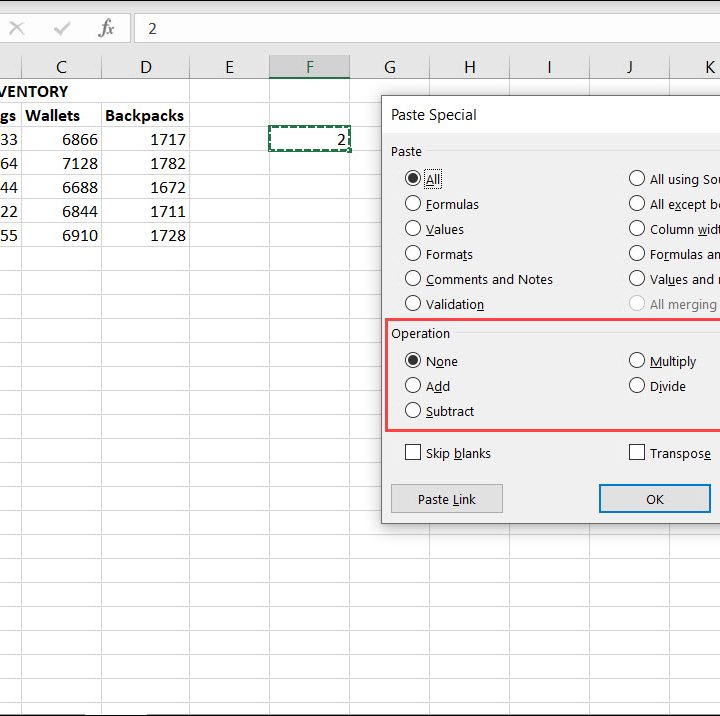Select column D header
This screenshot has height=716, width=720.
point(146,67)
